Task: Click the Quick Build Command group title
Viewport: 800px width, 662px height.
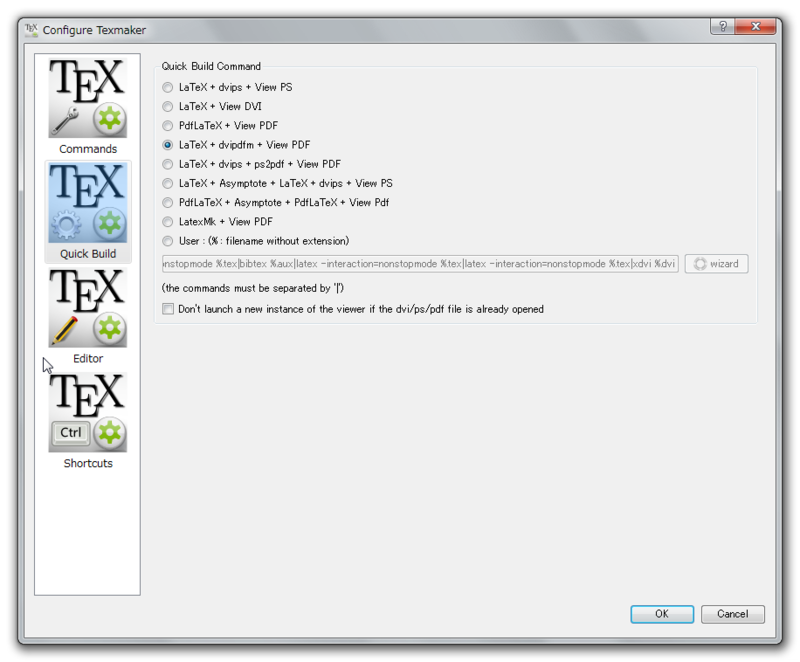Action: [211, 66]
